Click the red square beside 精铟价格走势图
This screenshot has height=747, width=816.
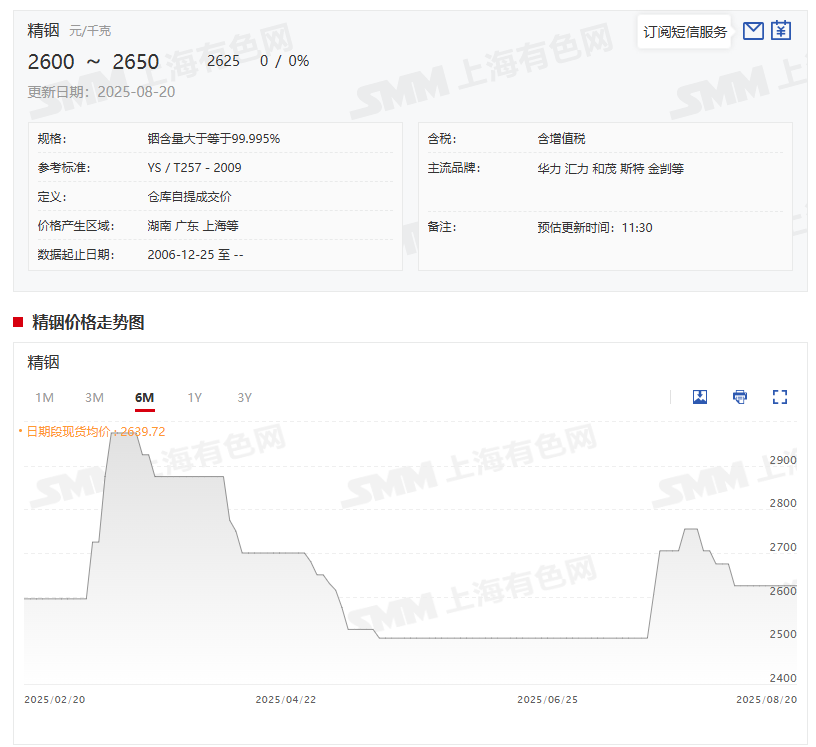(18, 322)
